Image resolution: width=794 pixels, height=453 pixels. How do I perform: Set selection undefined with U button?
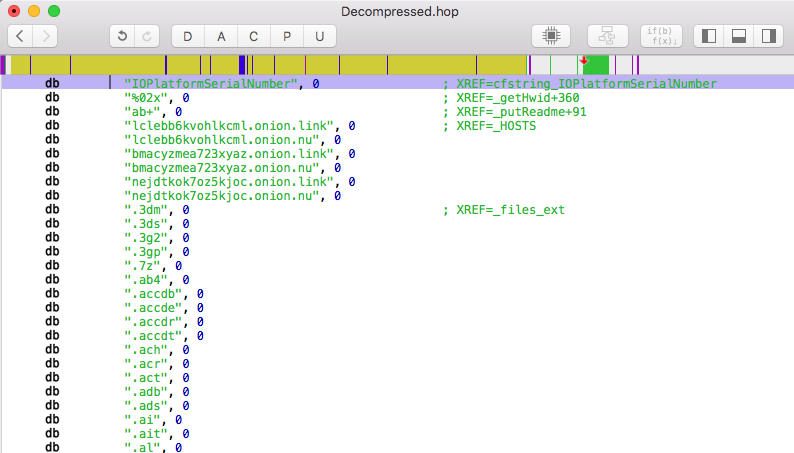pyautogui.click(x=319, y=36)
